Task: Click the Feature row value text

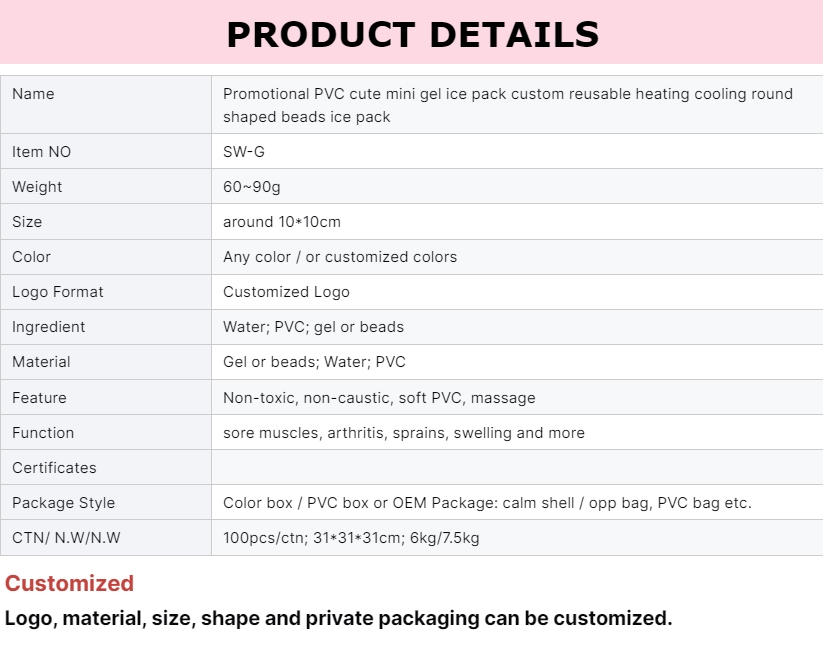Action: 379,398
